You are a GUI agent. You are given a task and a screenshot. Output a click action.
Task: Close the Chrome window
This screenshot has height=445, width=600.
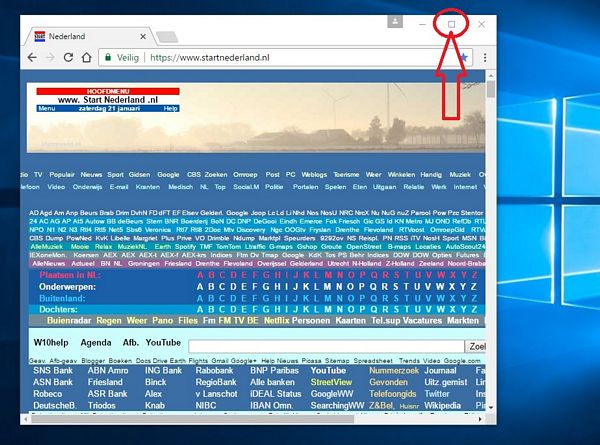pos(481,24)
